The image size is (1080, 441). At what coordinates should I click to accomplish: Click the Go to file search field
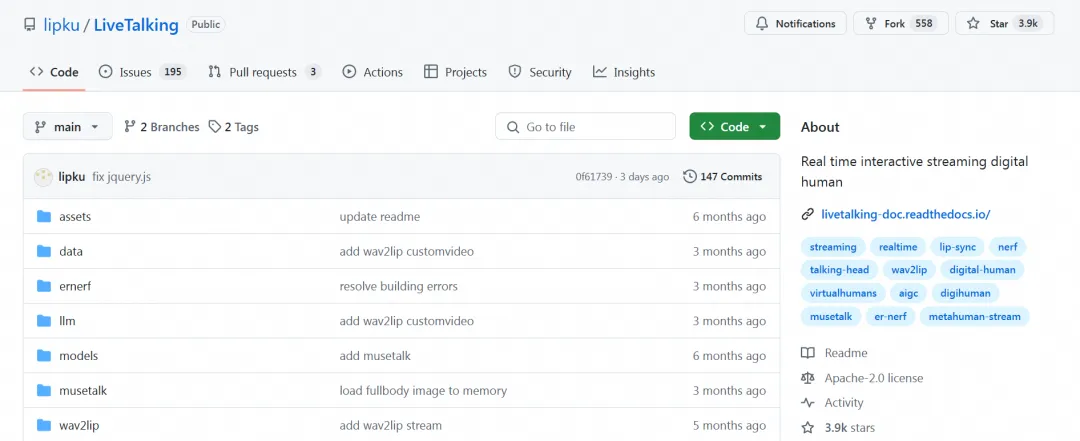pyautogui.click(x=585, y=127)
